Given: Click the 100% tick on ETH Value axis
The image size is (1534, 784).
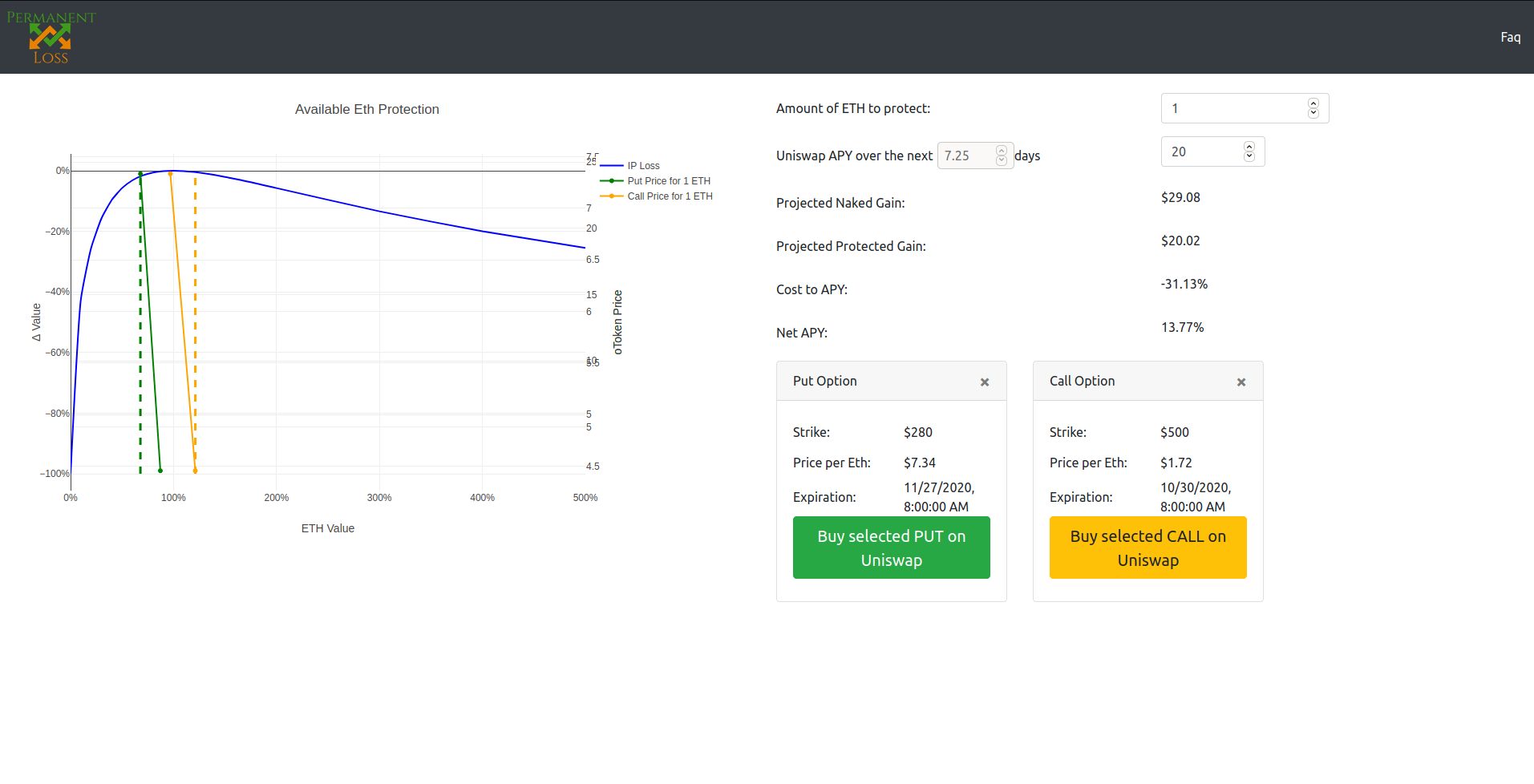Looking at the screenshot, I should [173, 498].
